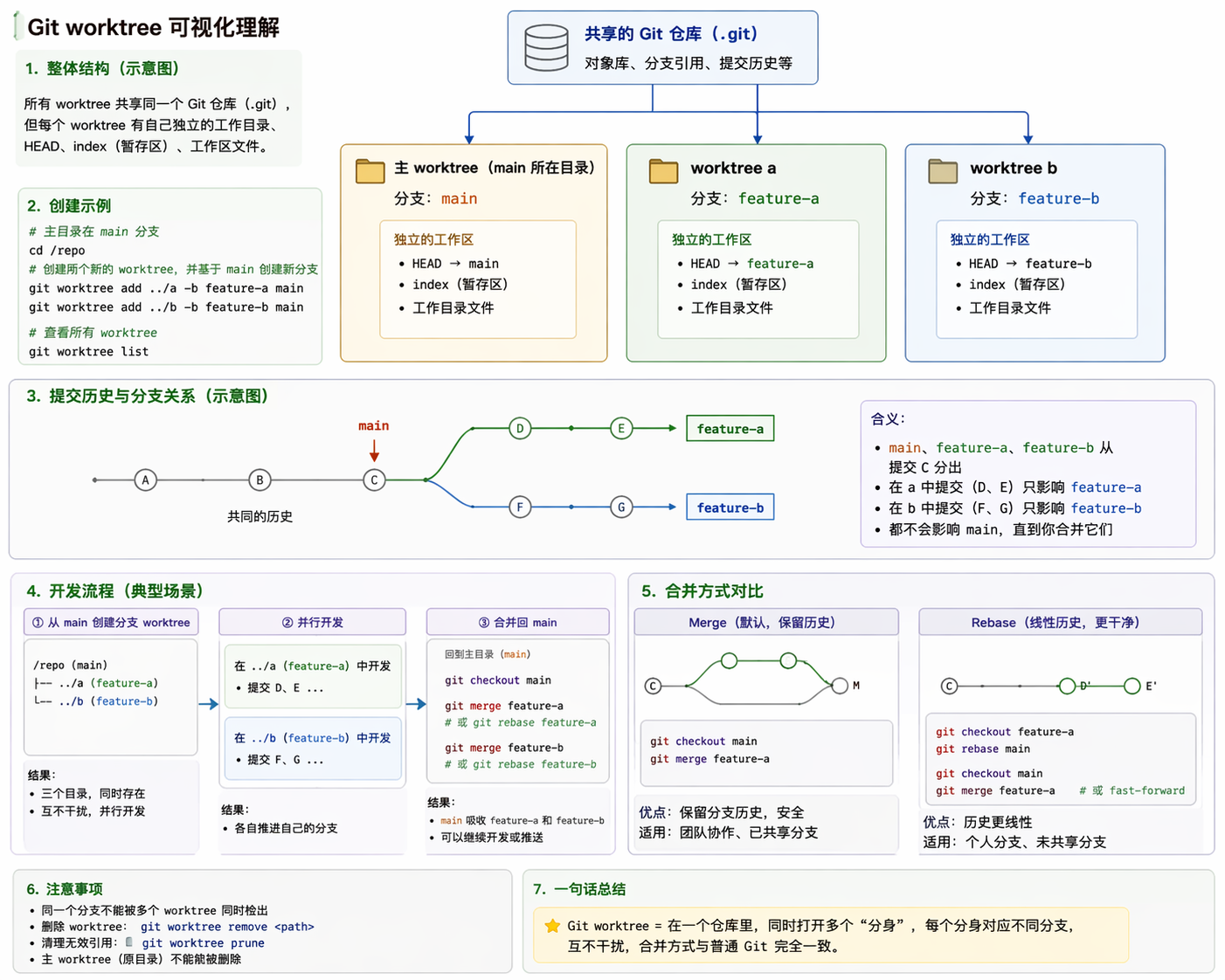Click section heading 3. 提交历史与分支关系
The image size is (1225, 980).
click(x=148, y=396)
